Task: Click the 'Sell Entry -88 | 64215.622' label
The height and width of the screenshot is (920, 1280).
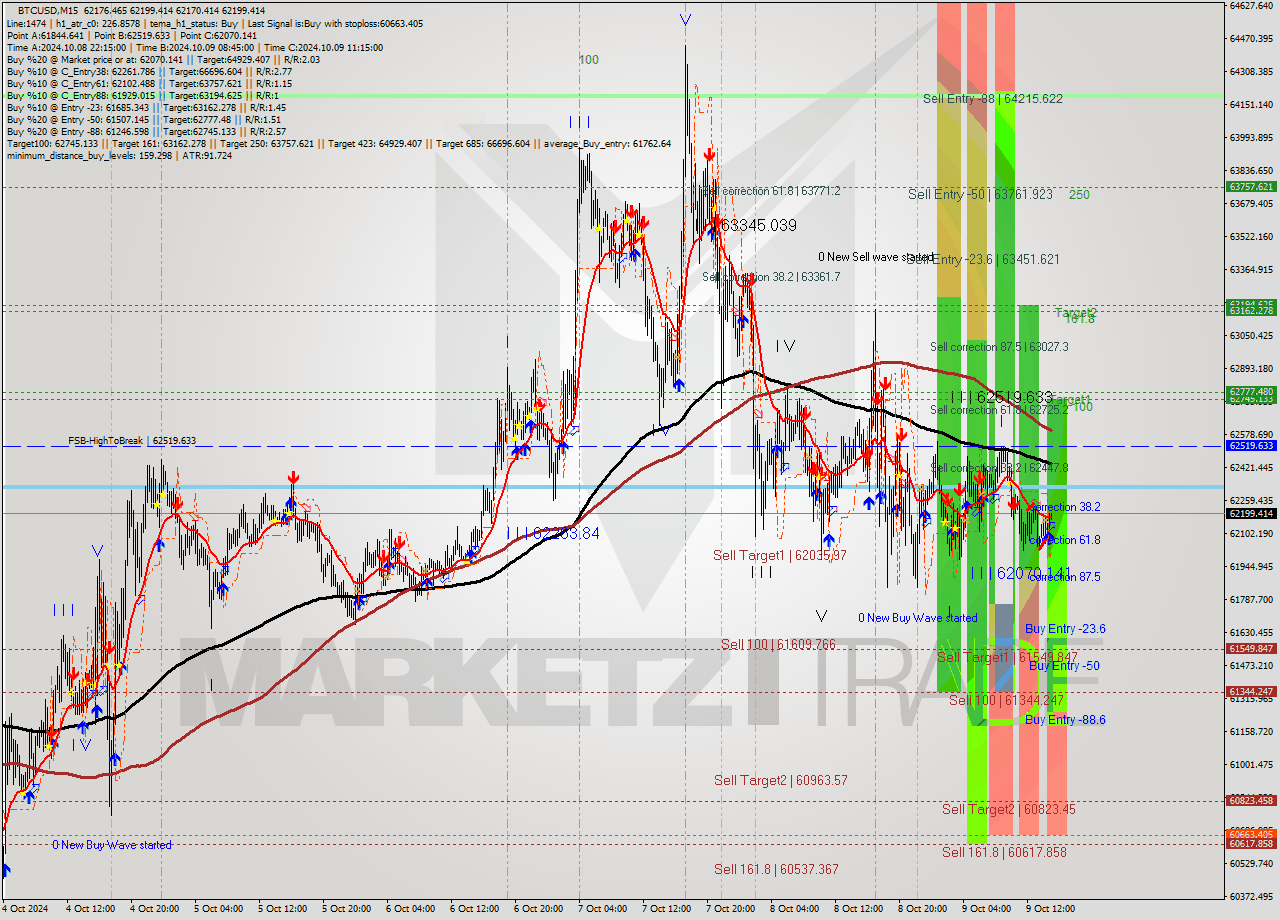Action: (992, 99)
